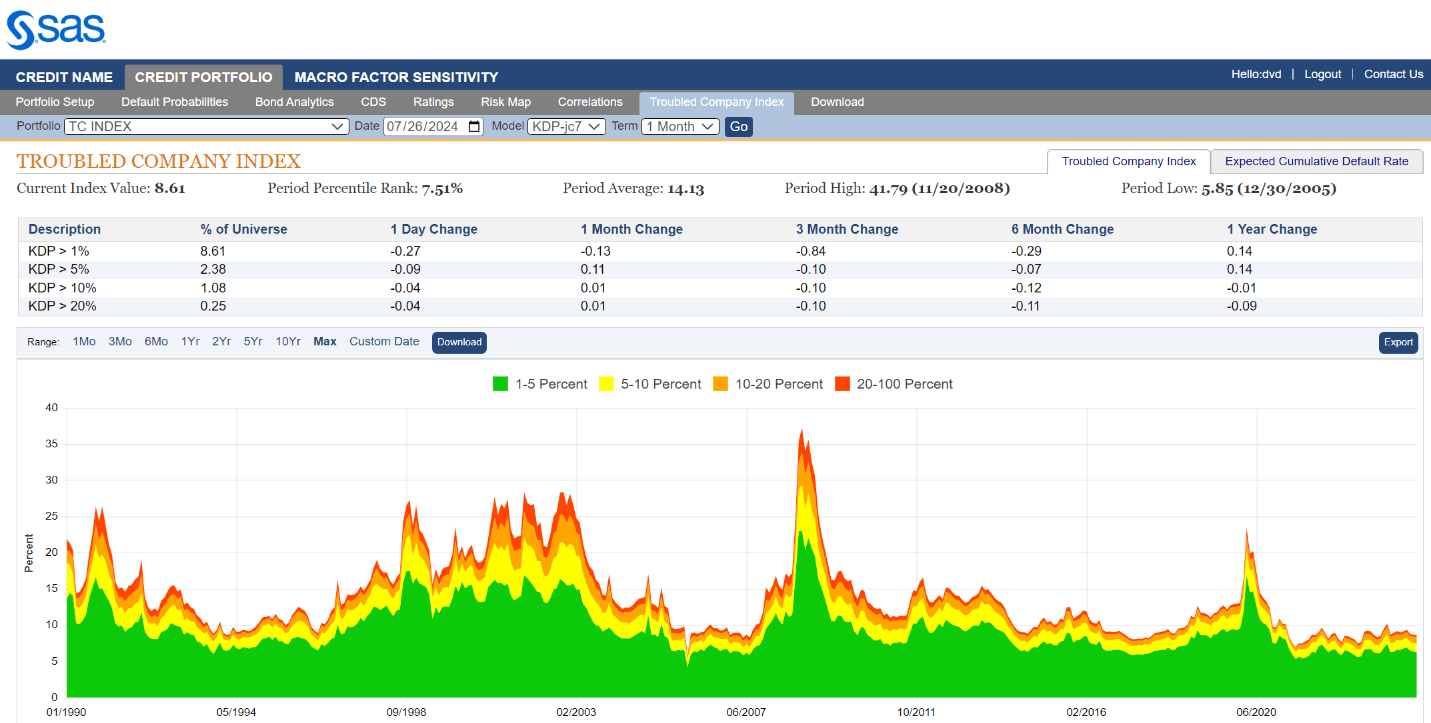Click the 1 Day Change column header
This screenshot has width=1431, height=723.
tap(434, 229)
